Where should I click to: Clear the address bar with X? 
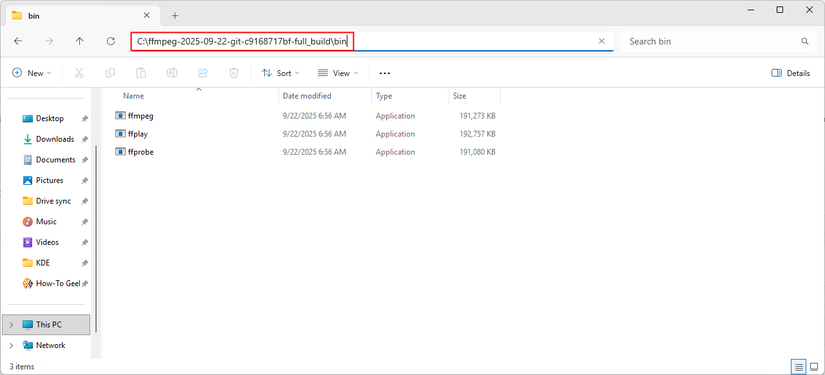pos(601,41)
